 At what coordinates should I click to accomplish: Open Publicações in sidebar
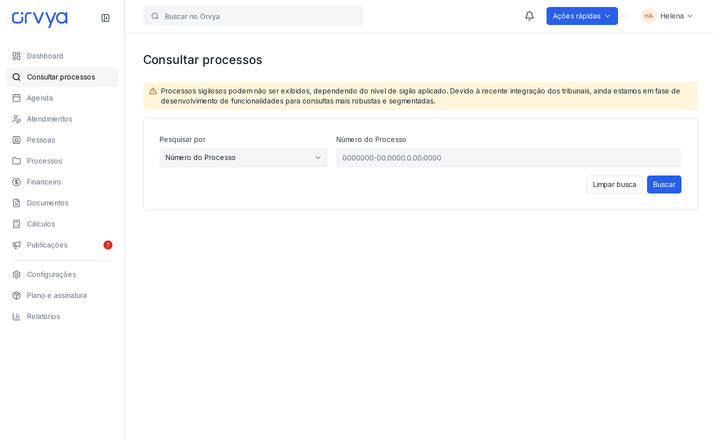click(62, 245)
